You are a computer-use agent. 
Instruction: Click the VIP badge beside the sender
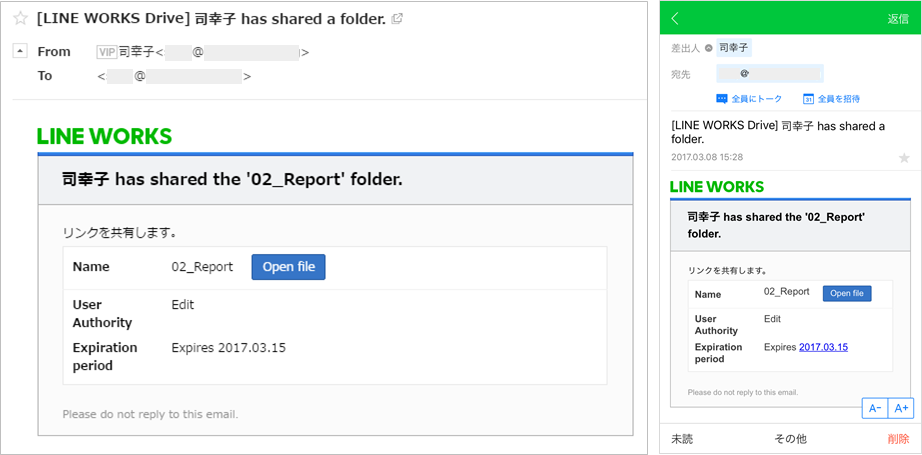pyautogui.click(x=106, y=52)
